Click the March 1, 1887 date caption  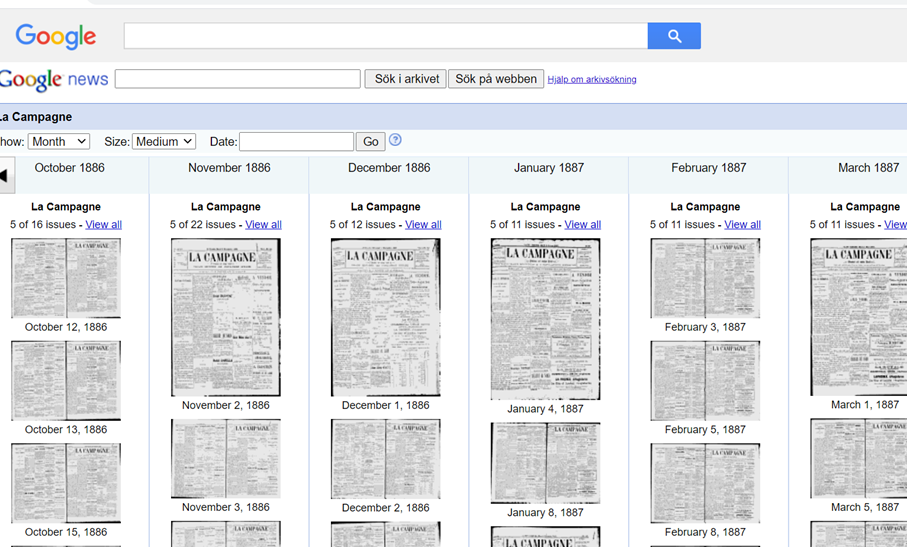click(865, 405)
